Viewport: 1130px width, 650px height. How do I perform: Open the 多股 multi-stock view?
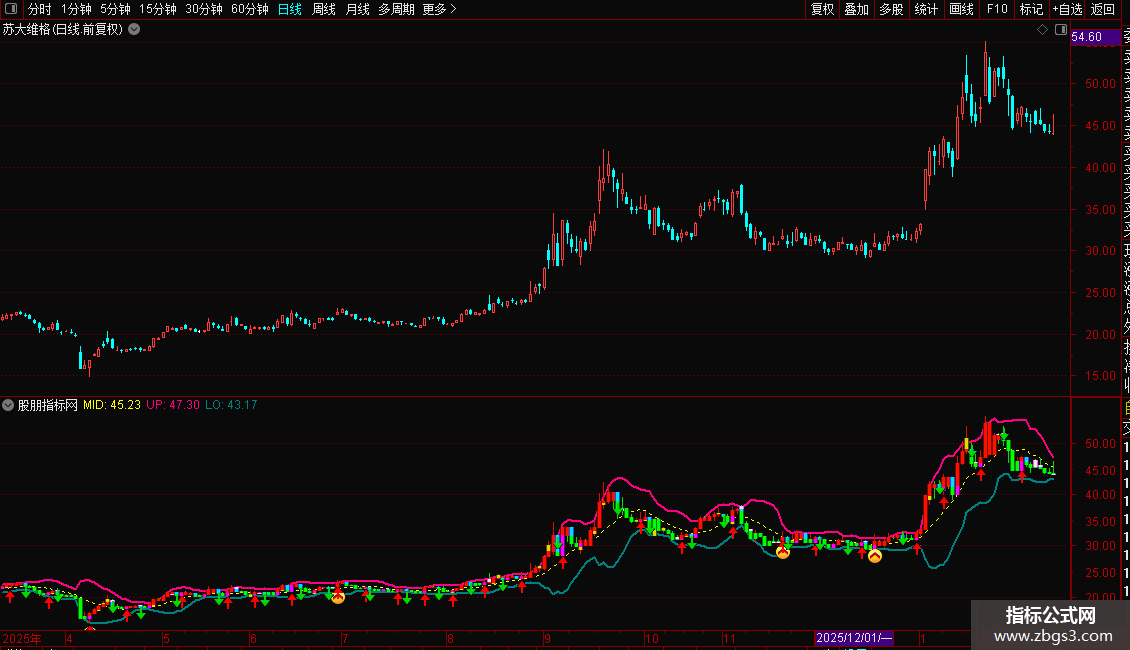891,9
